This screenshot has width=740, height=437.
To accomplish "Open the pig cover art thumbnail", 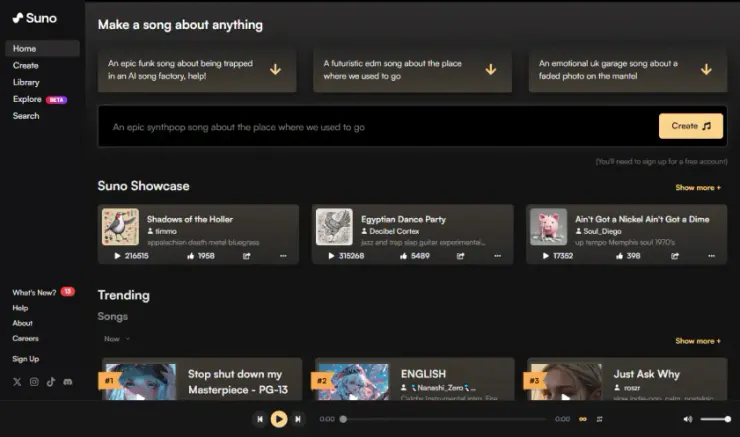I will (x=548, y=227).
